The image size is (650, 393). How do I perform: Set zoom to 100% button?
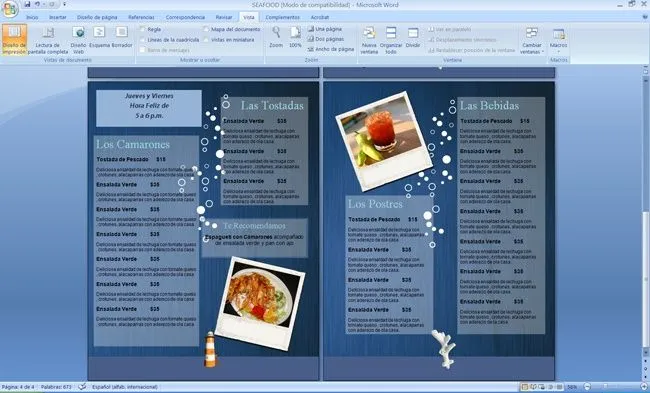295,37
